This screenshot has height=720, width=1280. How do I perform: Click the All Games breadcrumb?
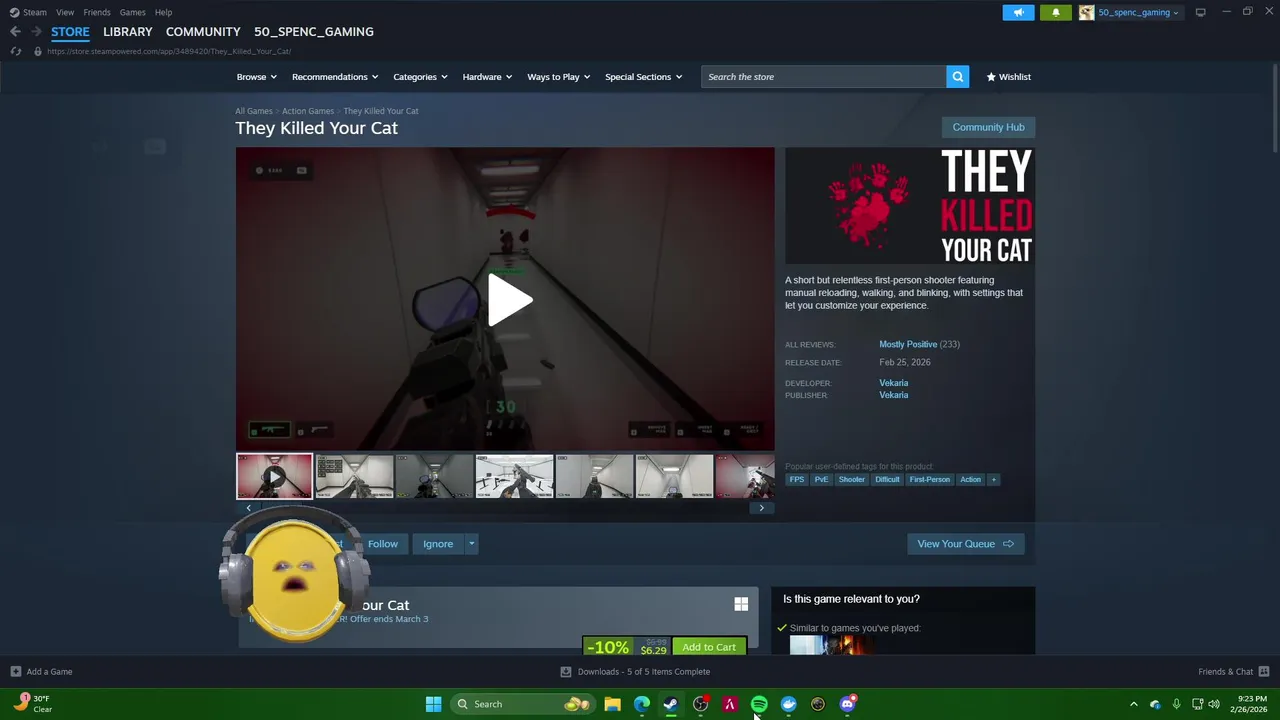[253, 111]
